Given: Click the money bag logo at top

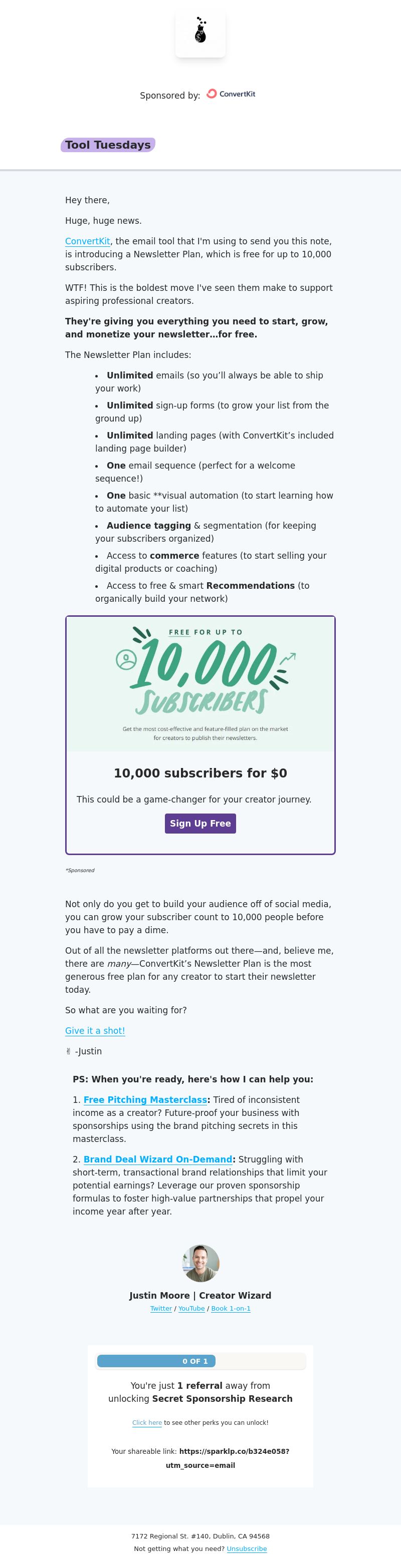Looking at the screenshot, I should pyautogui.click(x=200, y=32).
